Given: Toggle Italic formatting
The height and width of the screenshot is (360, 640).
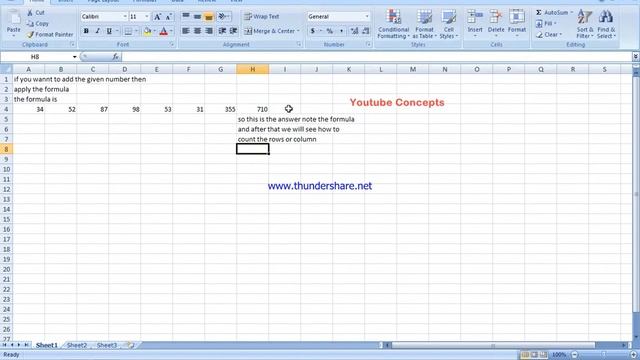Looking at the screenshot, I should tap(98, 31).
